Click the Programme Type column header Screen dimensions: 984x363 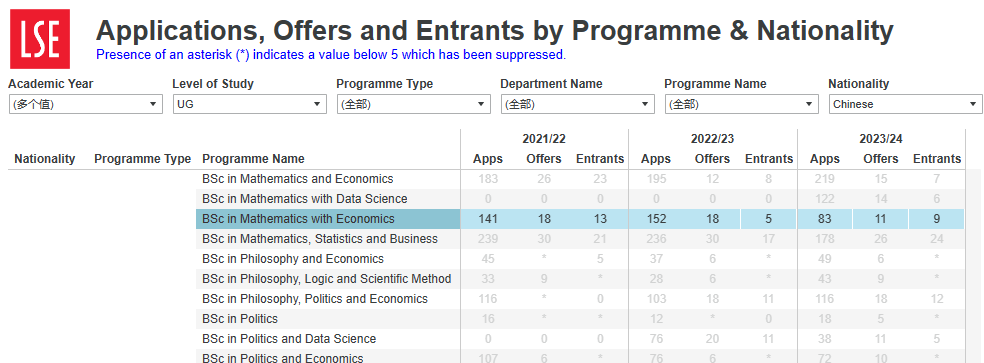click(142, 159)
